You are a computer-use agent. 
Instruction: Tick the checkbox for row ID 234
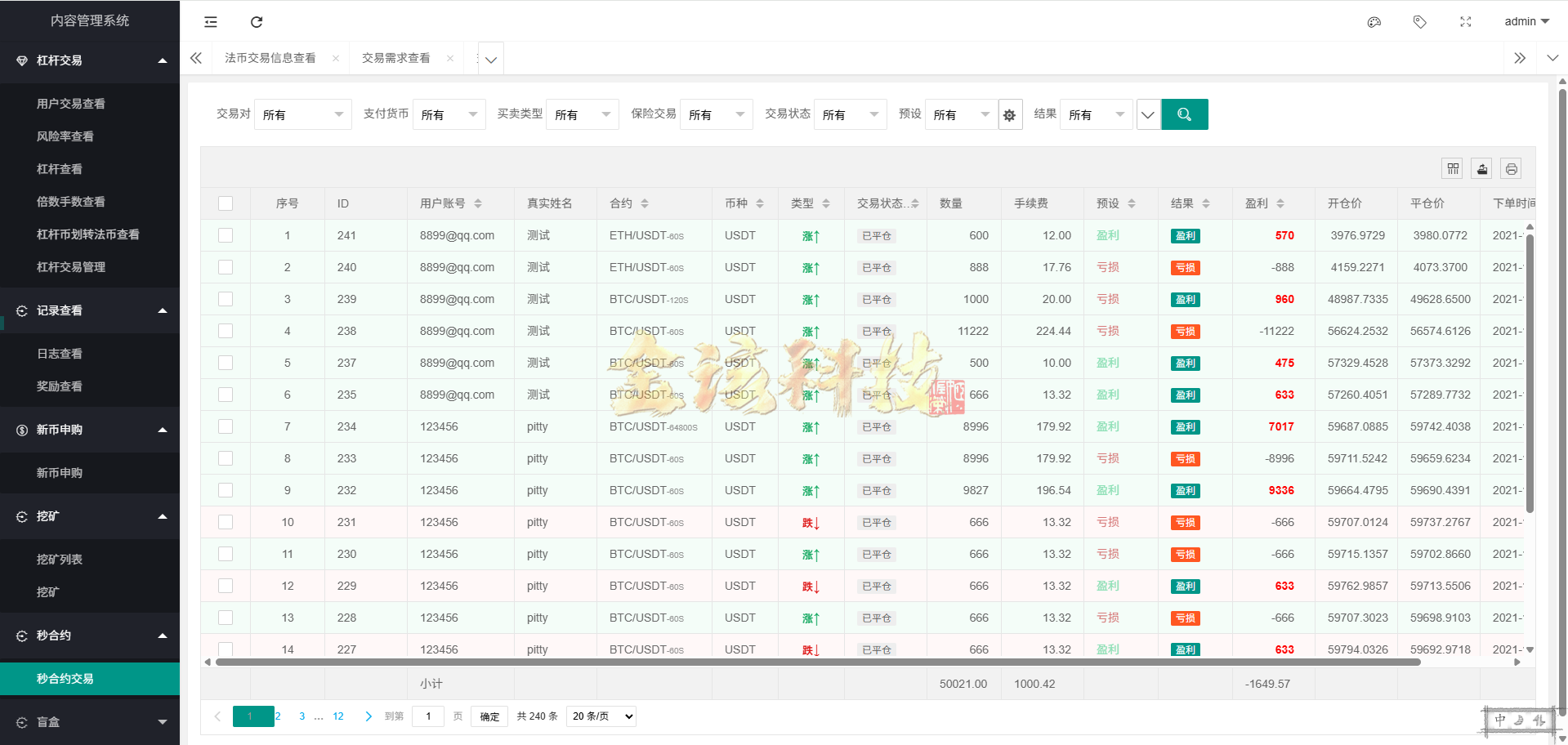[x=226, y=426]
